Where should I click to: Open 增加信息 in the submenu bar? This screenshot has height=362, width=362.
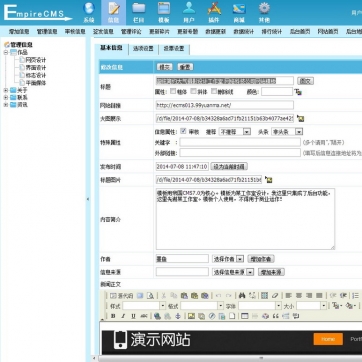pos(19,32)
